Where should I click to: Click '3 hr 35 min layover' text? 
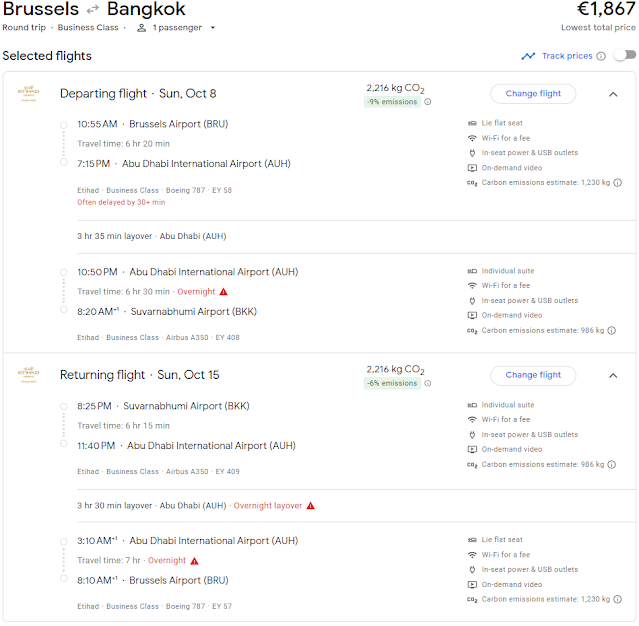click(115, 236)
